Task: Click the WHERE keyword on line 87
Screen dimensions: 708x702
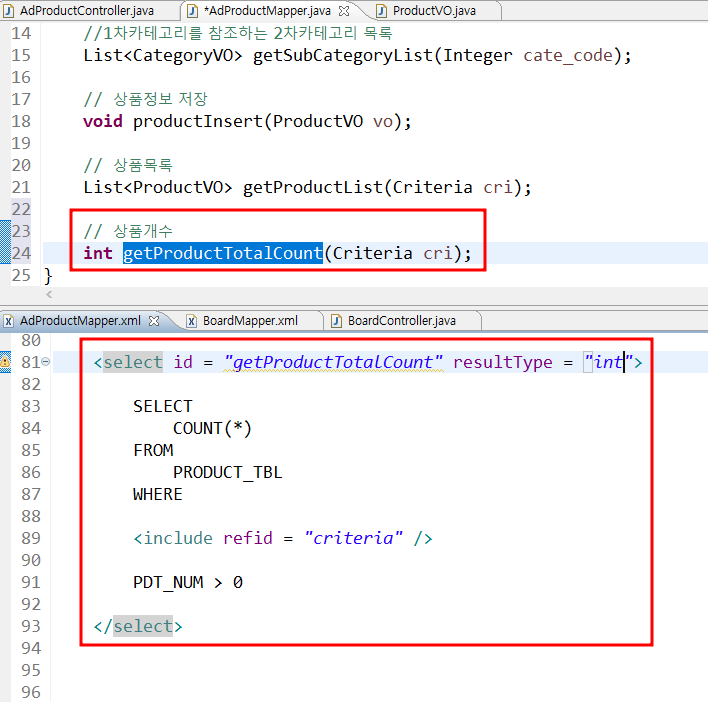Action: tap(158, 494)
